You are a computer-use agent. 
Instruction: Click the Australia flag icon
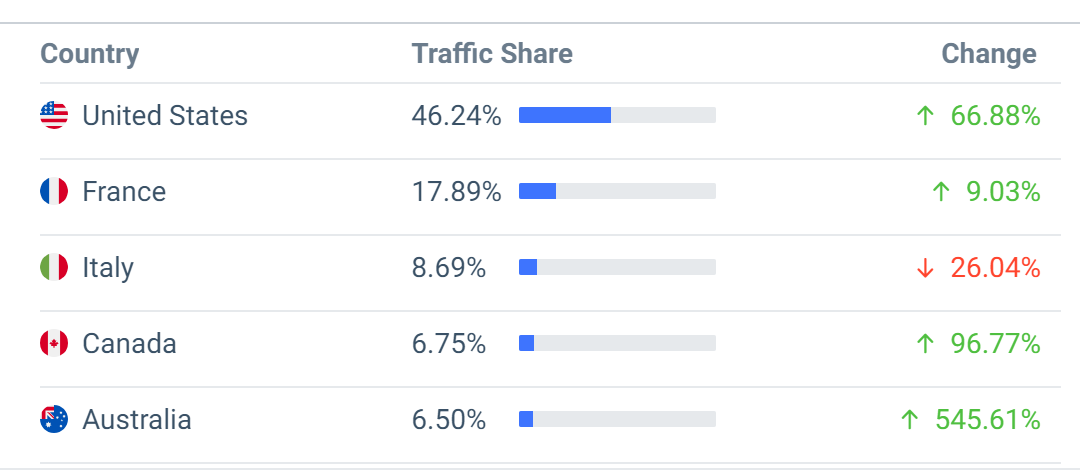(54, 419)
